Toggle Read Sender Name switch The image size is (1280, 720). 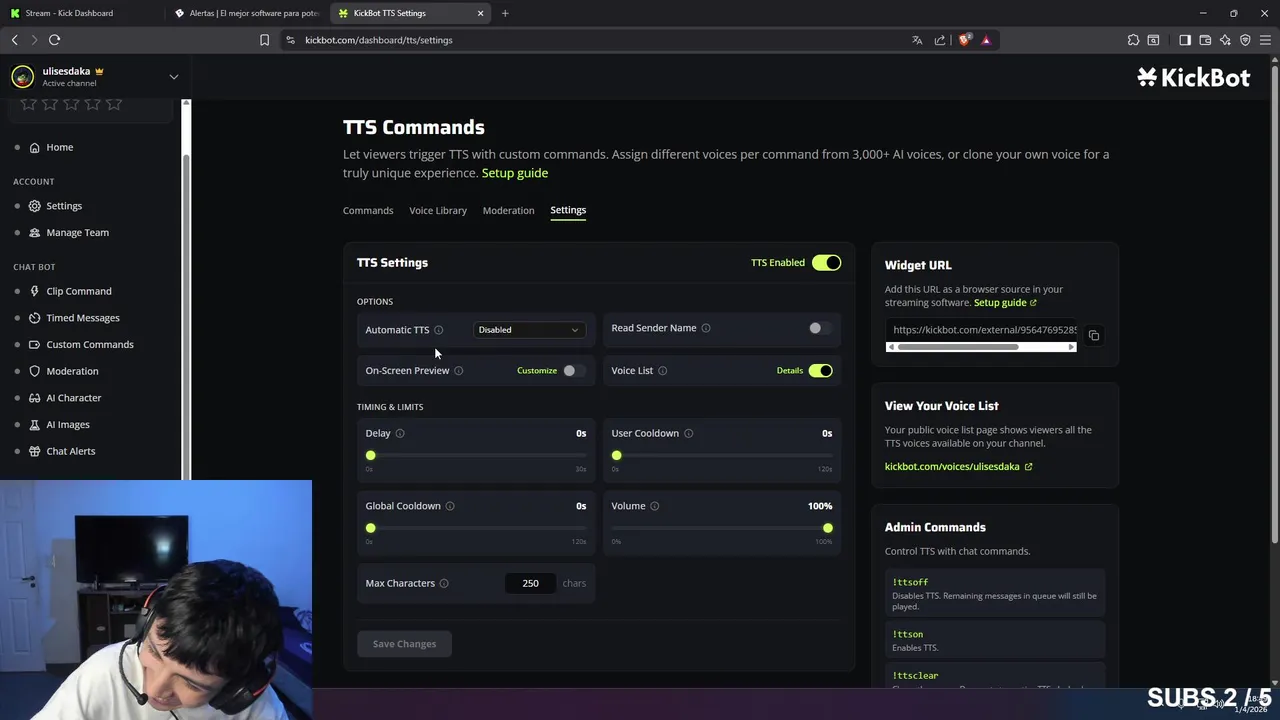819,328
